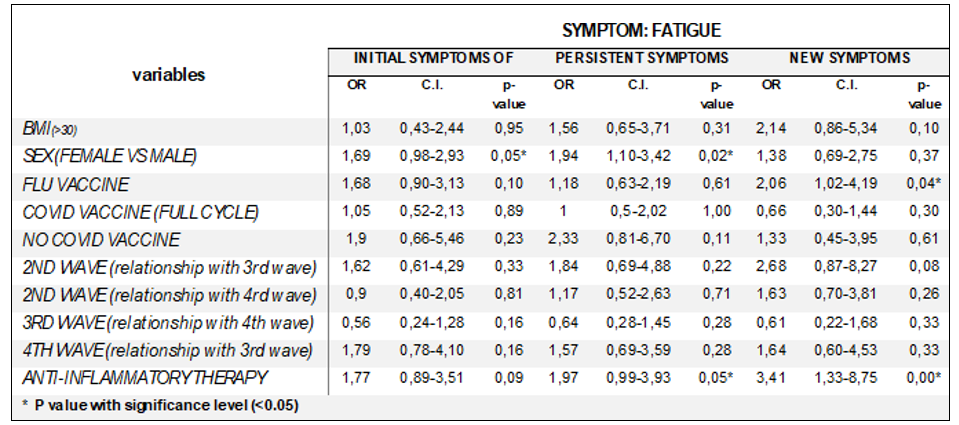The height and width of the screenshot is (425, 959).
Task: Click the 0,00* p-value cell
Action: pyautogui.click(x=925, y=378)
